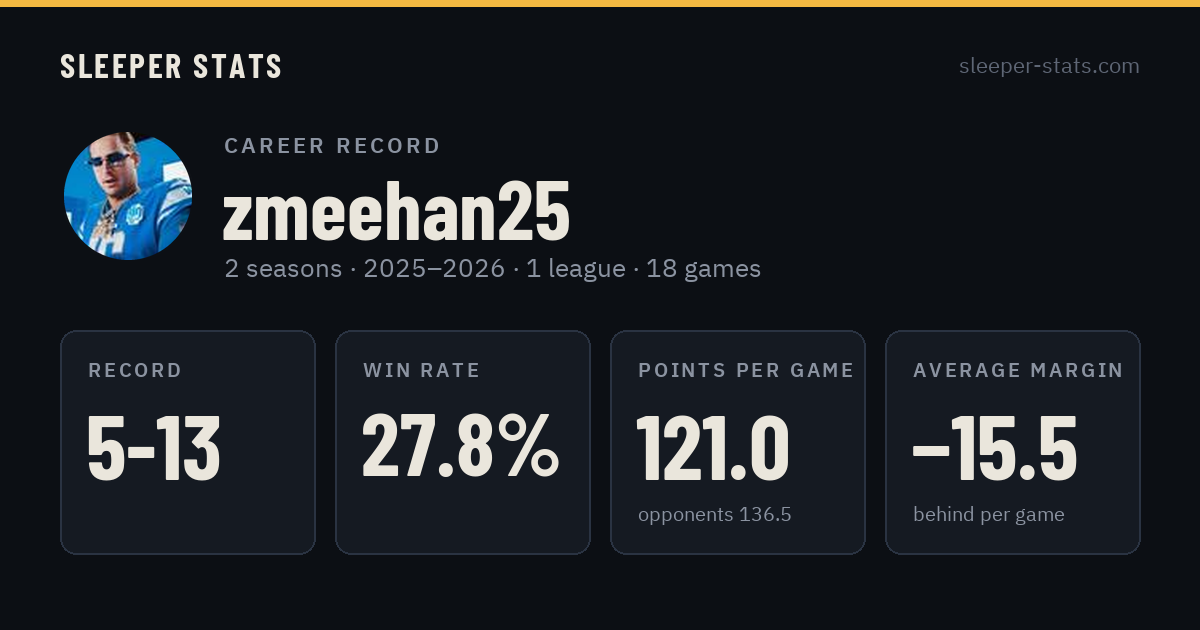The height and width of the screenshot is (630, 1200).
Task: Open the Average Margin card
Action: click(1013, 442)
